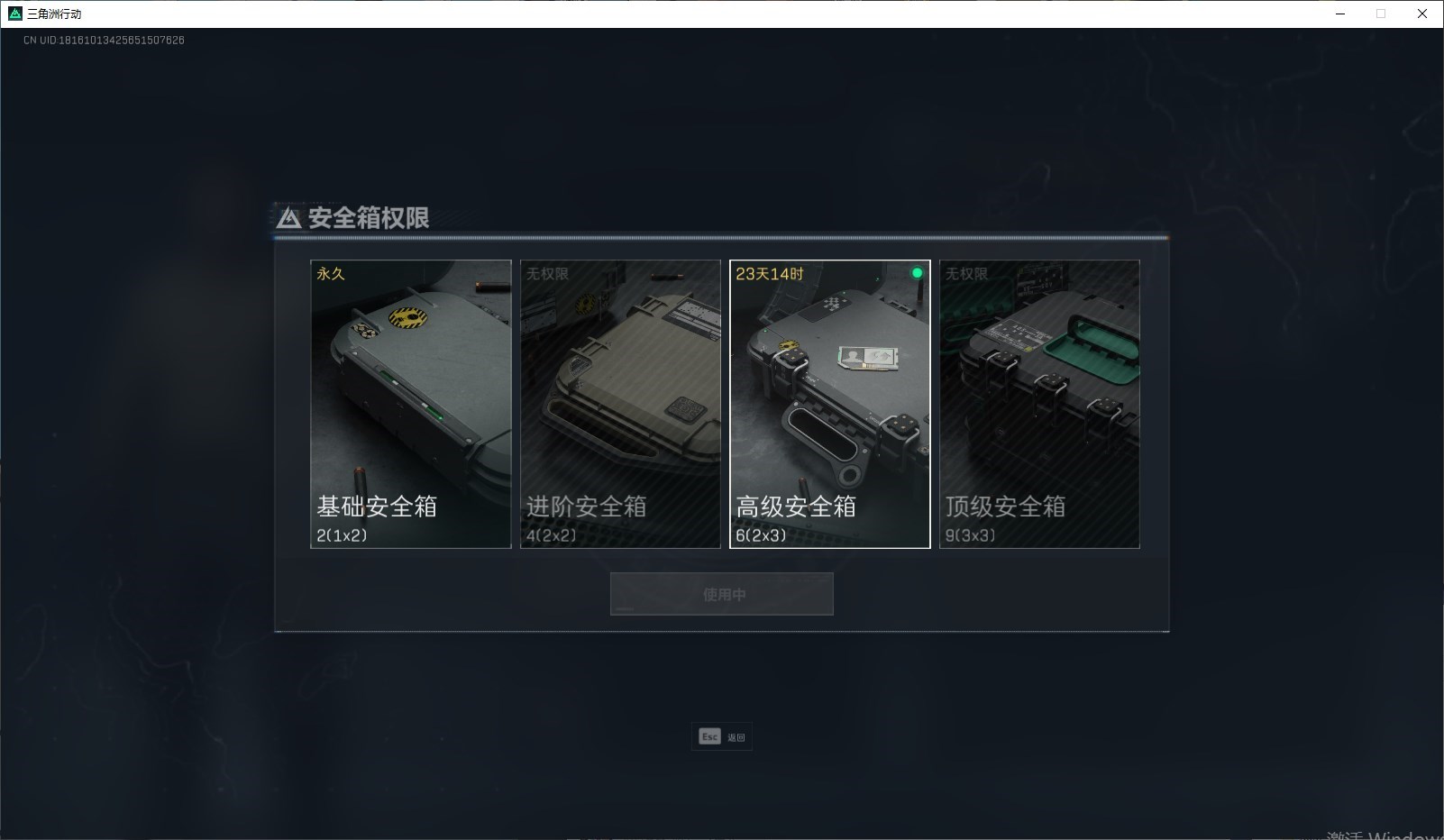Pick the 顶级安全箱 green safe box card
Image resolution: width=1444 pixels, height=840 pixels.
click(x=1039, y=404)
